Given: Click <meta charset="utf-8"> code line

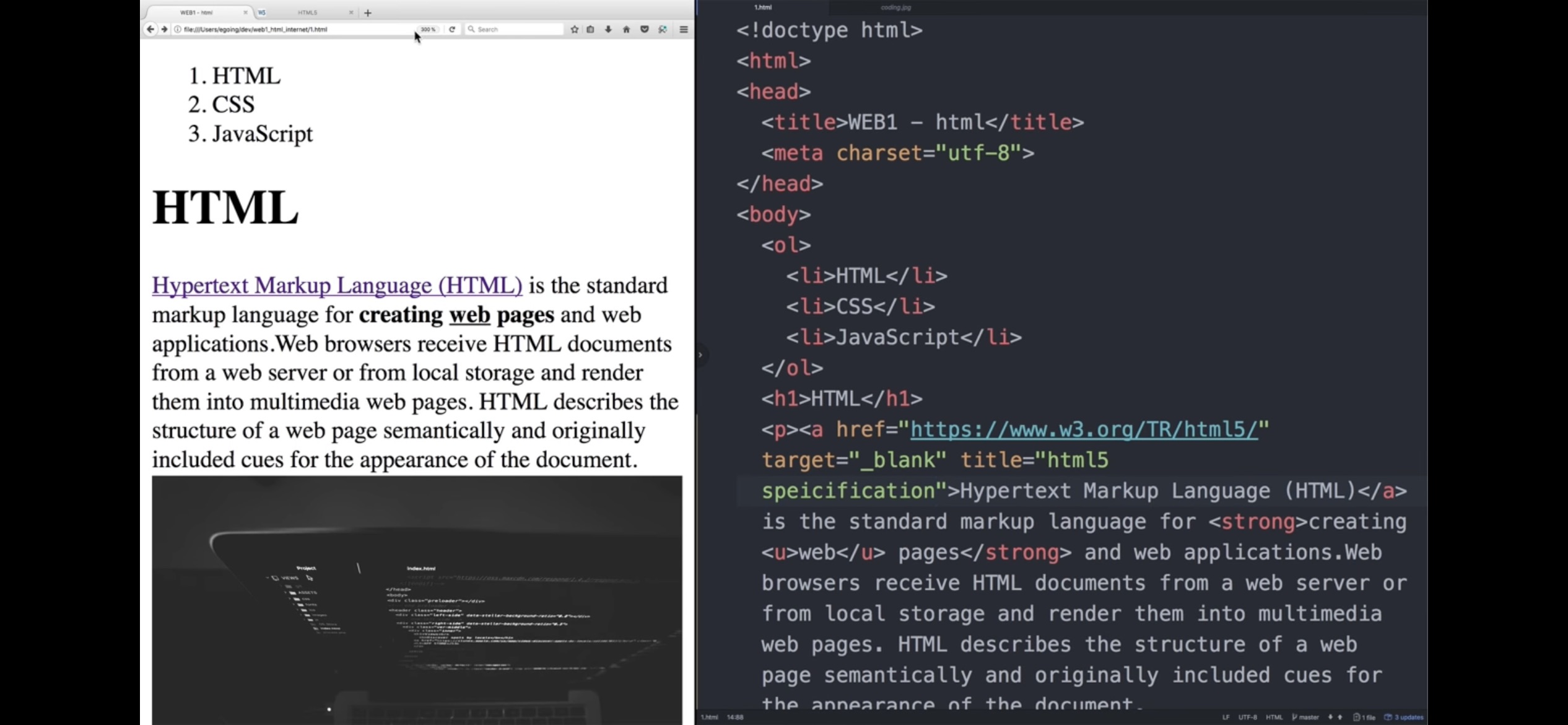Looking at the screenshot, I should pos(898,153).
